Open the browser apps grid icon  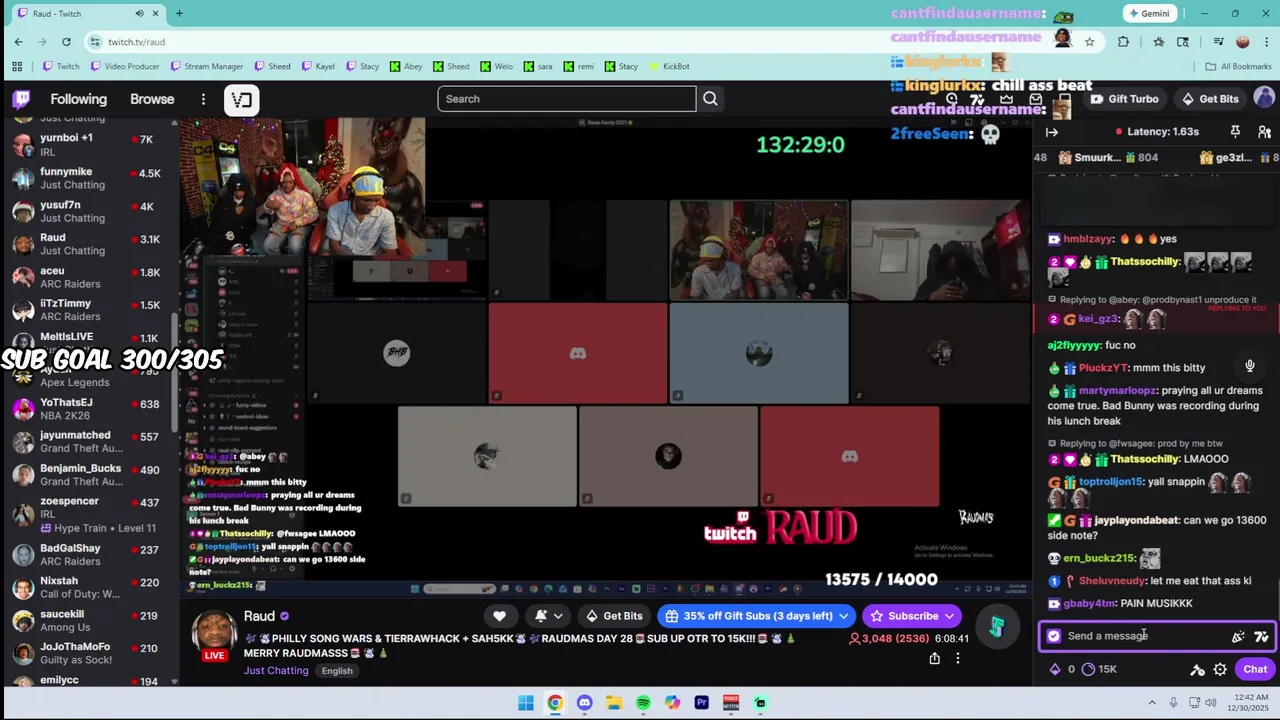(x=17, y=66)
